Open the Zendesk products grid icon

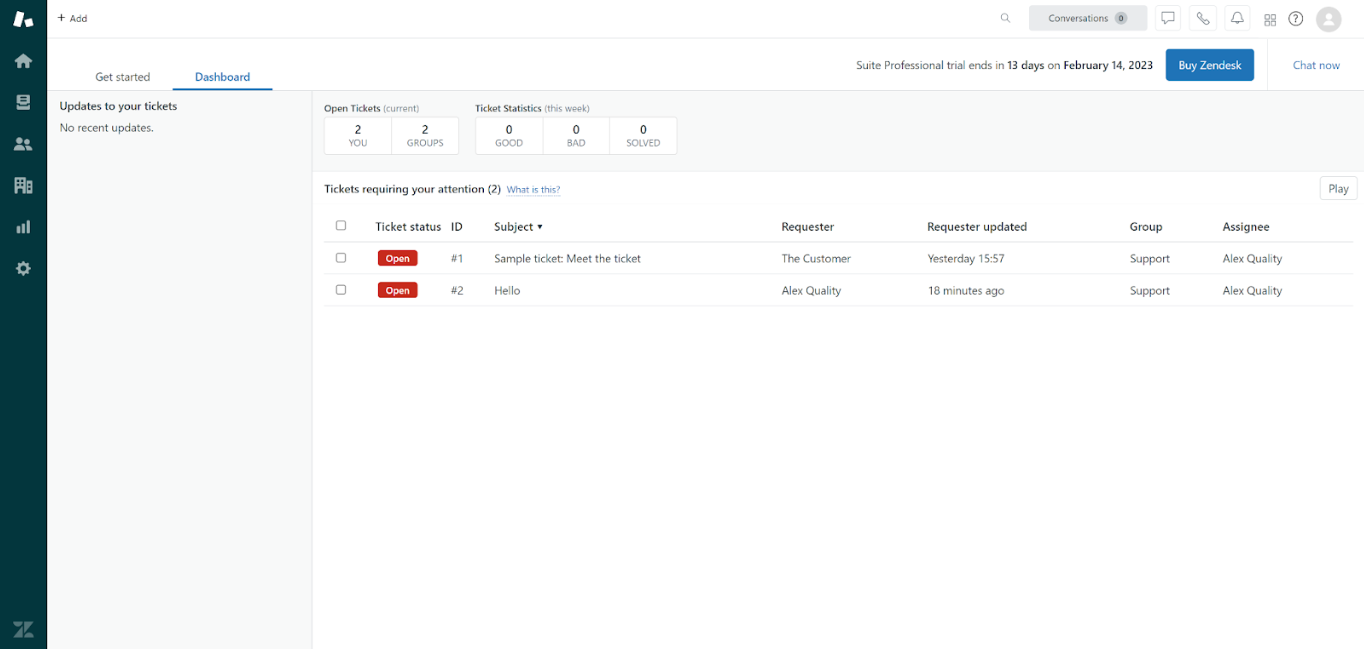click(1270, 19)
